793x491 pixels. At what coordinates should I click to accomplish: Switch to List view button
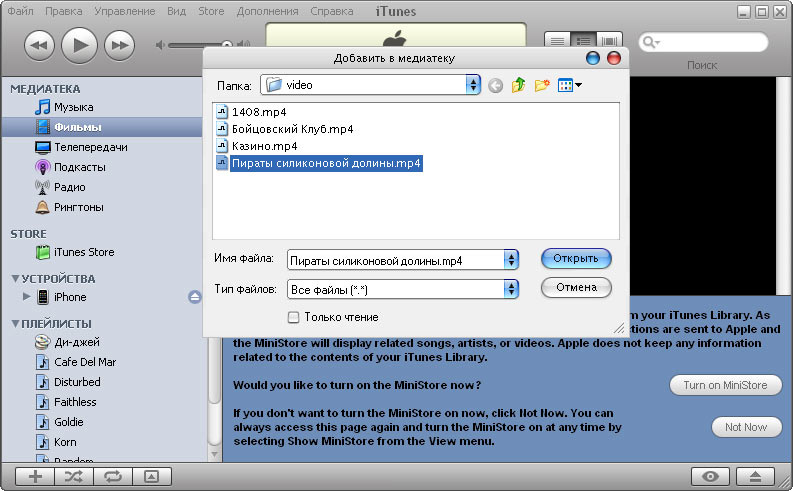(x=557, y=41)
